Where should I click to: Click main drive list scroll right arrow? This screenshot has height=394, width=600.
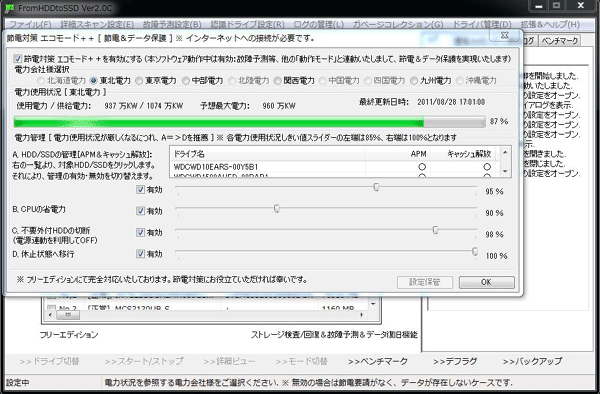click(x=362, y=315)
